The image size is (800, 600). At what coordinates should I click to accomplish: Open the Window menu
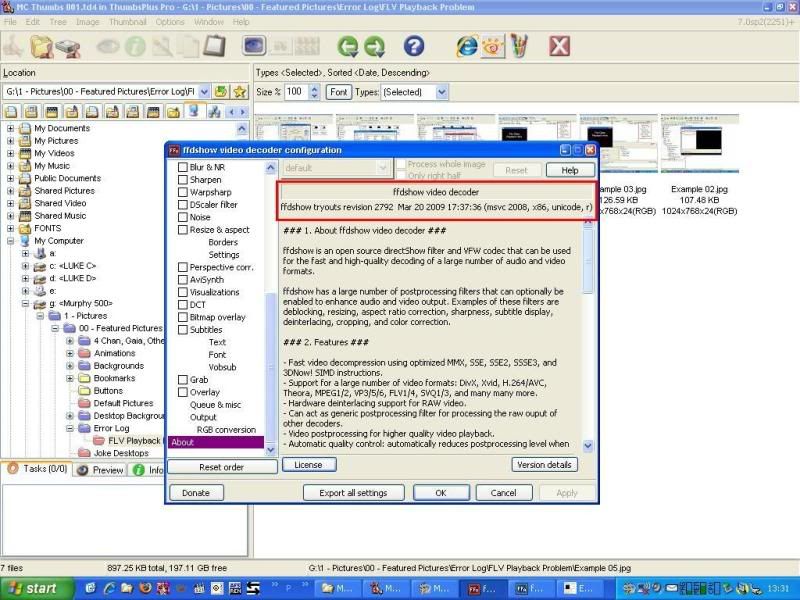tap(209, 22)
